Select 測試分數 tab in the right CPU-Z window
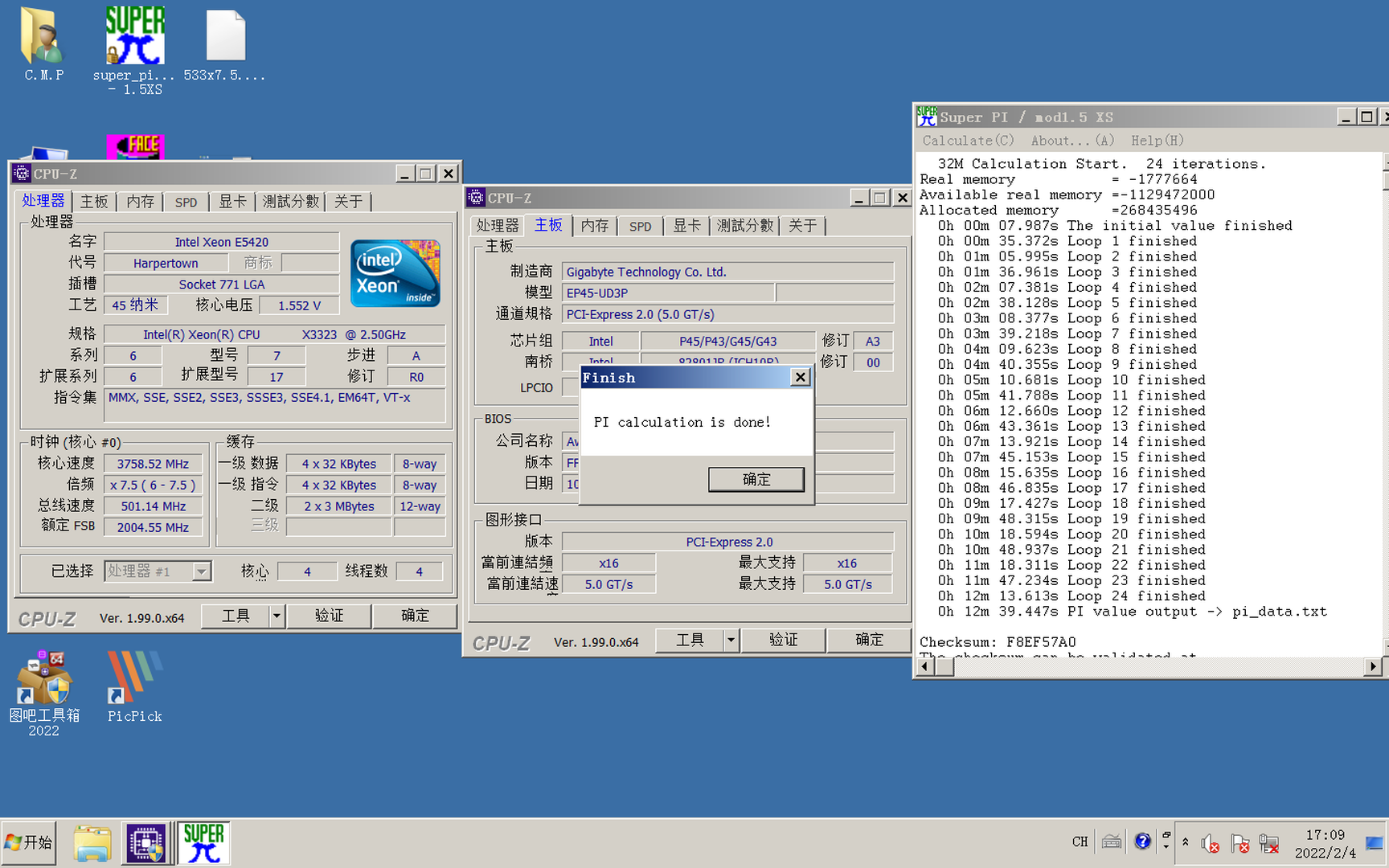 (x=745, y=226)
